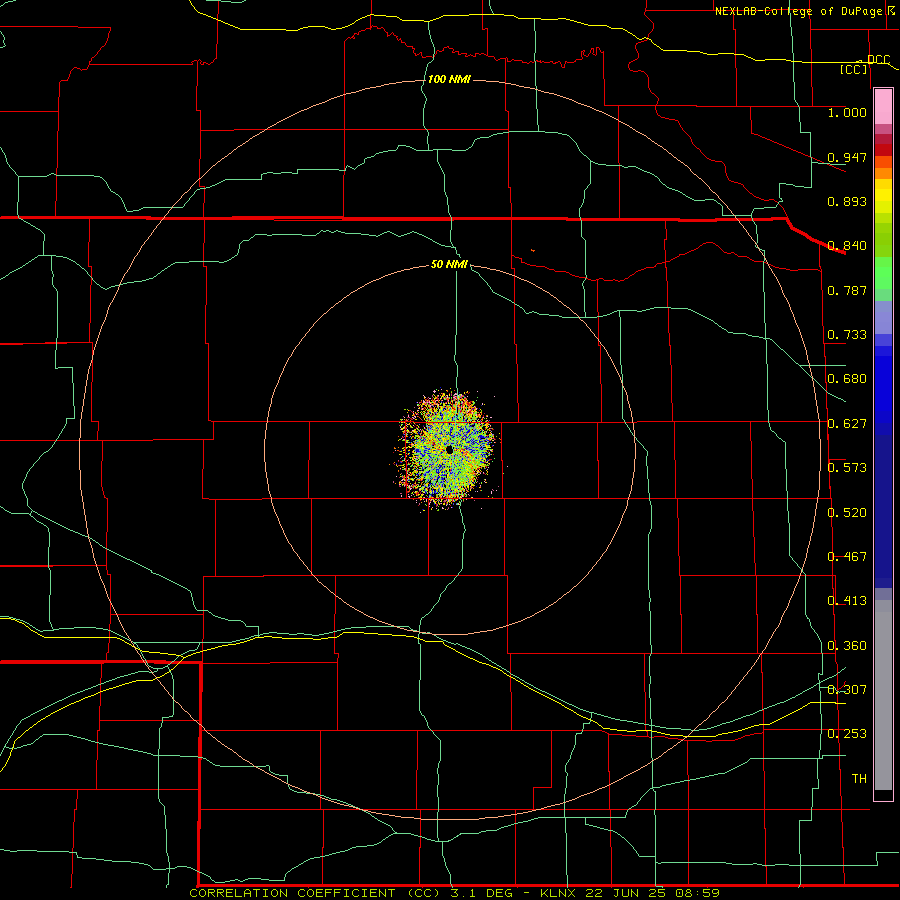Image resolution: width=900 pixels, height=900 pixels.
Task: Click the 100 NMI range ring label
Action: click(x=449, y=79)
